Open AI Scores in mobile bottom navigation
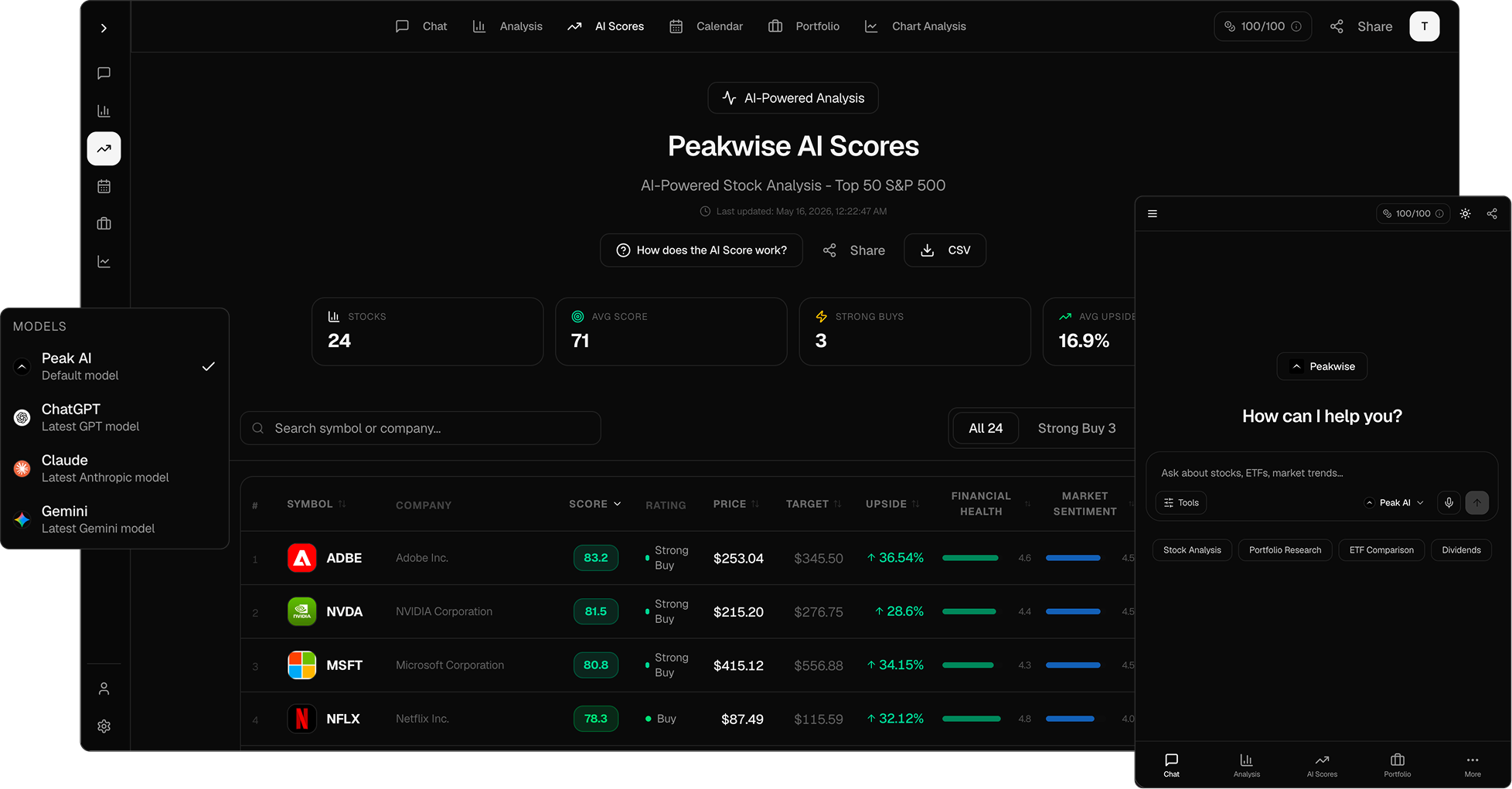Screen dimensions: 1512x789 (1322, 765)
